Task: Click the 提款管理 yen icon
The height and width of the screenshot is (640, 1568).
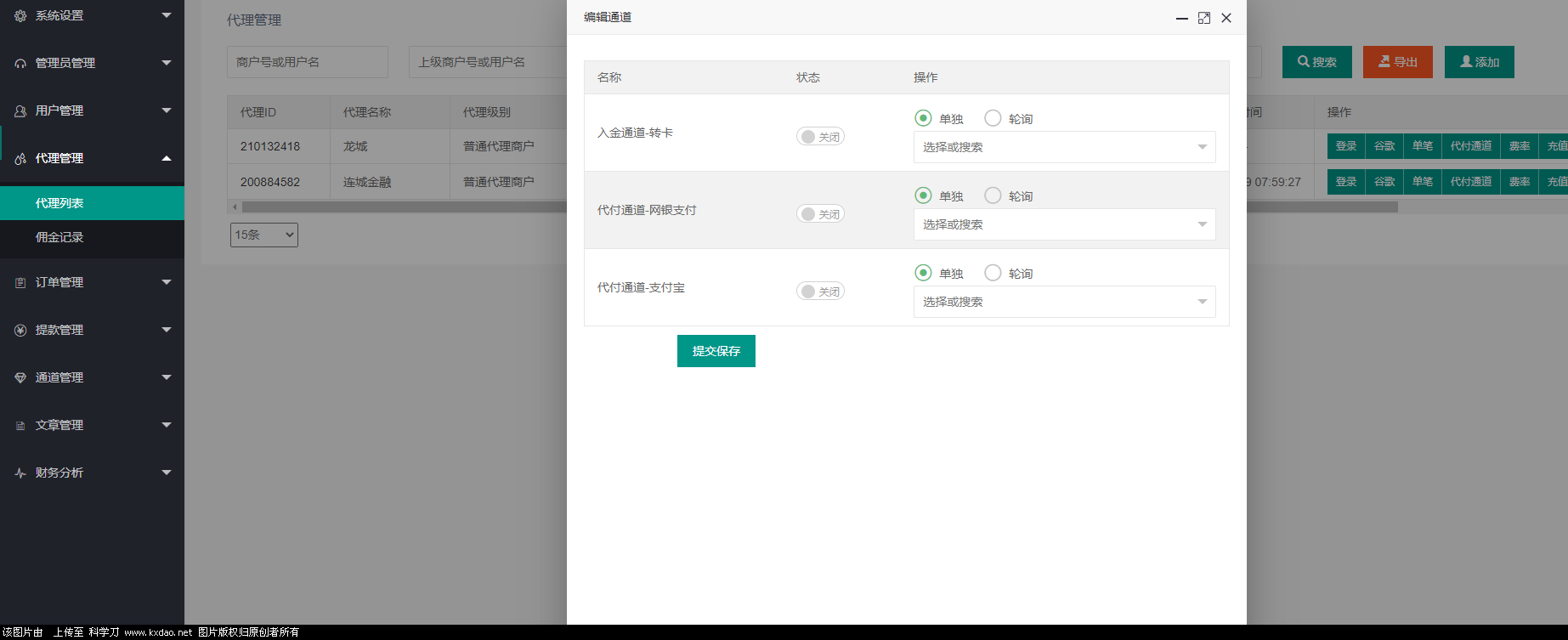Action: pos(20,330)
